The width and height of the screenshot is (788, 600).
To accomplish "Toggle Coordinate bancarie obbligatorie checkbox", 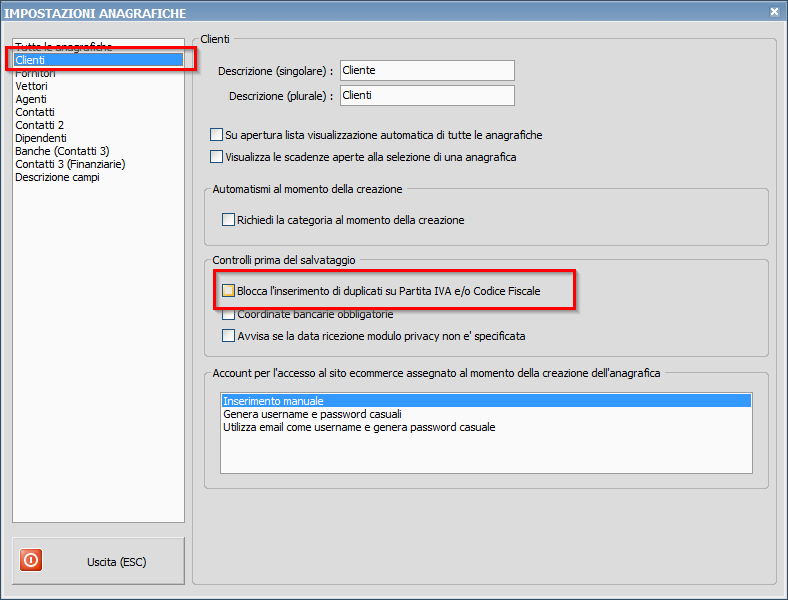I will point(228,314).
